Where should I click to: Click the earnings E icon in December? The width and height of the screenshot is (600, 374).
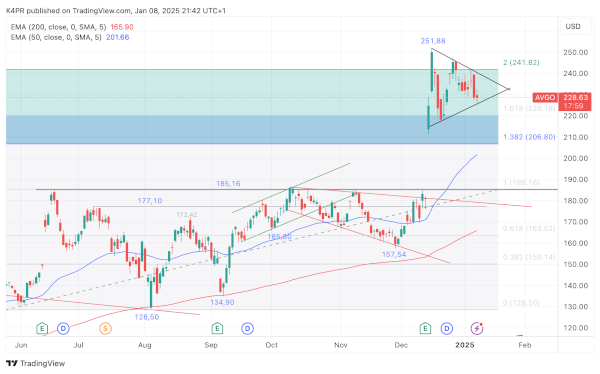tap(425, 328)
